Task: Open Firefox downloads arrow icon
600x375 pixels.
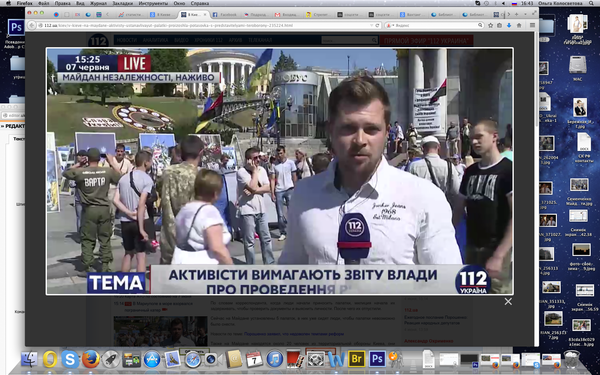Action: pyautogui.click(x=509, y=25)
